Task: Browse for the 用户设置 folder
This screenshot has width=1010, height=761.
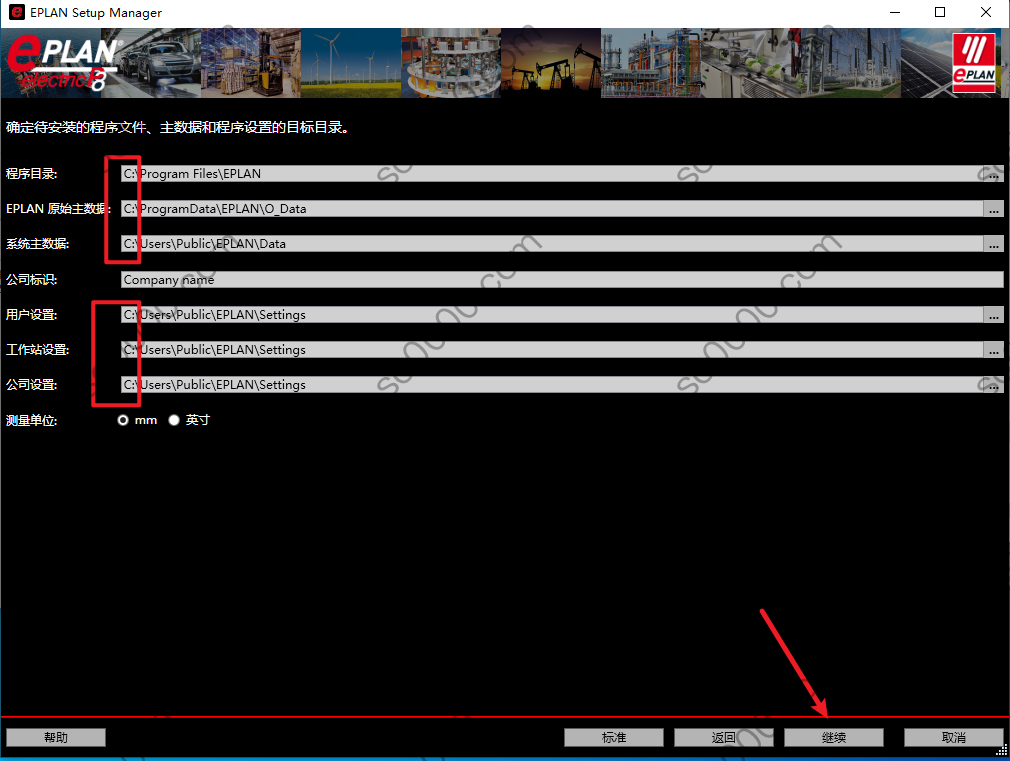Action: (993, 314)
